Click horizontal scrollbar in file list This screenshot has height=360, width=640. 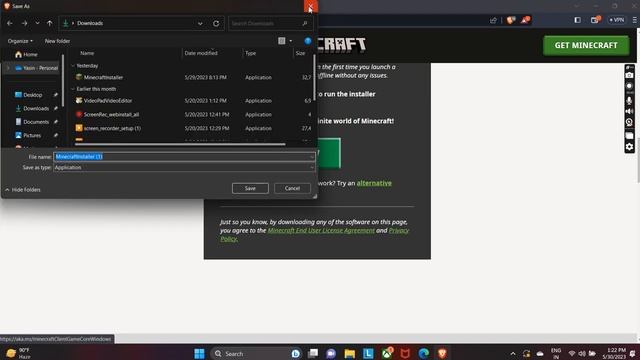pos(180,144)
